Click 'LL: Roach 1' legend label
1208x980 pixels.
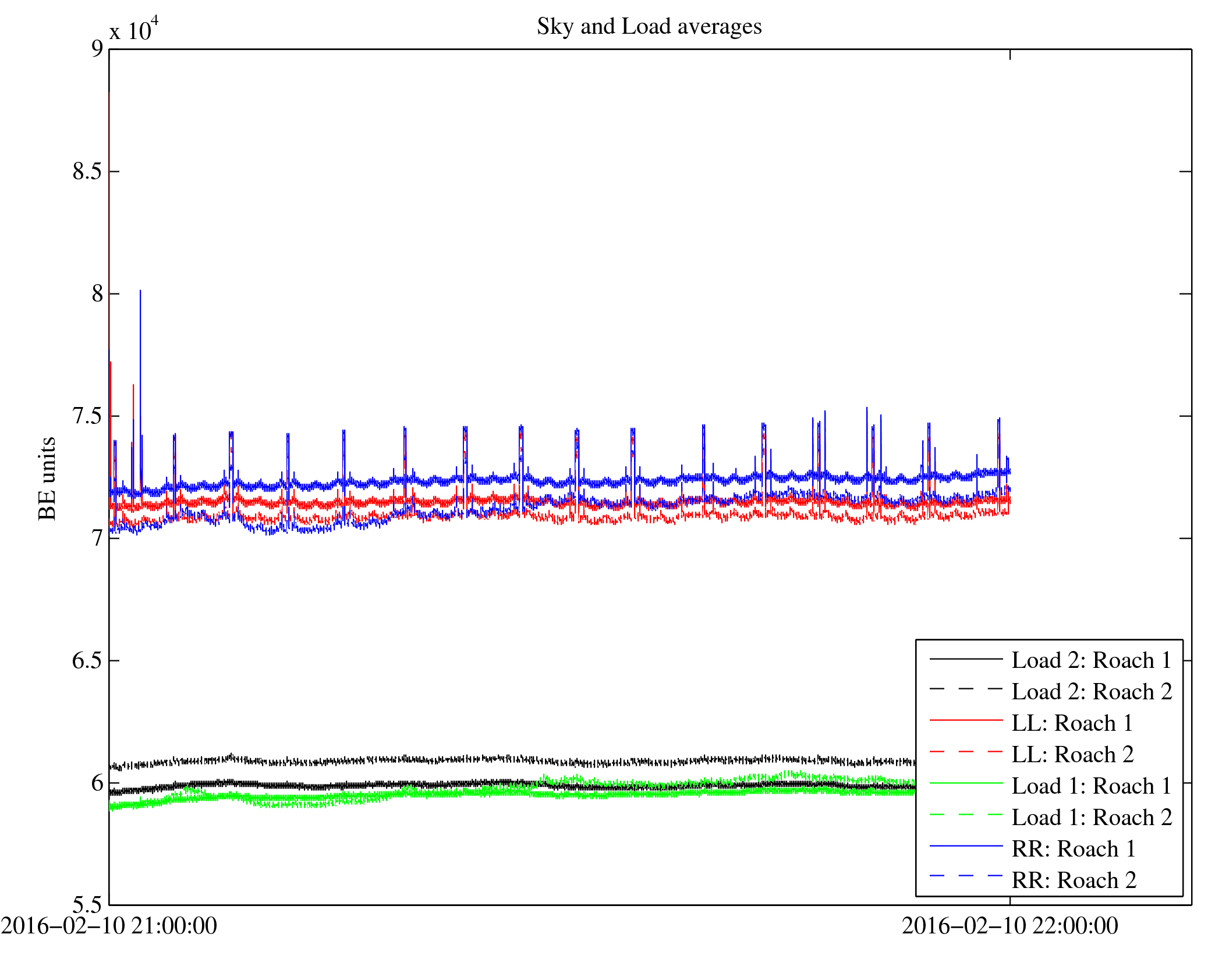[1072, 723]
